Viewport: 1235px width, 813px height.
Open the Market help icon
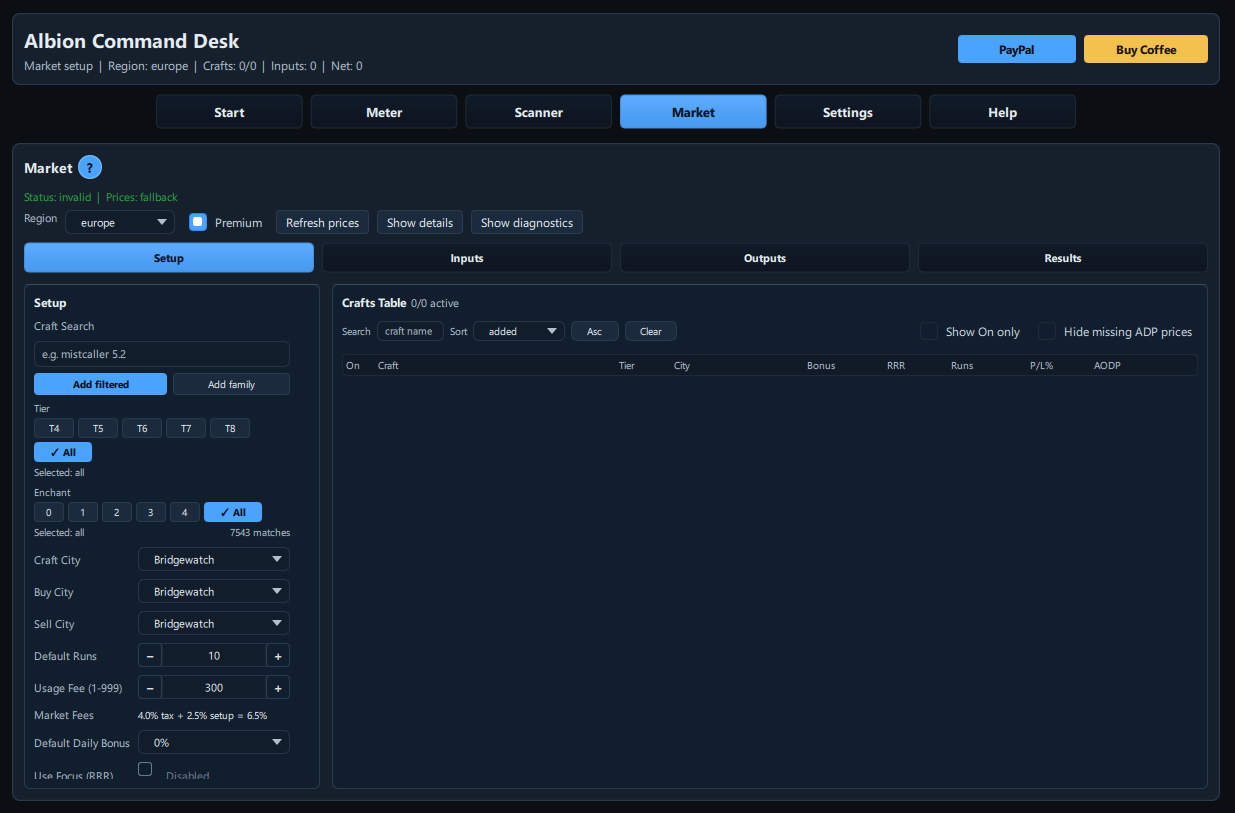[89, 167]
